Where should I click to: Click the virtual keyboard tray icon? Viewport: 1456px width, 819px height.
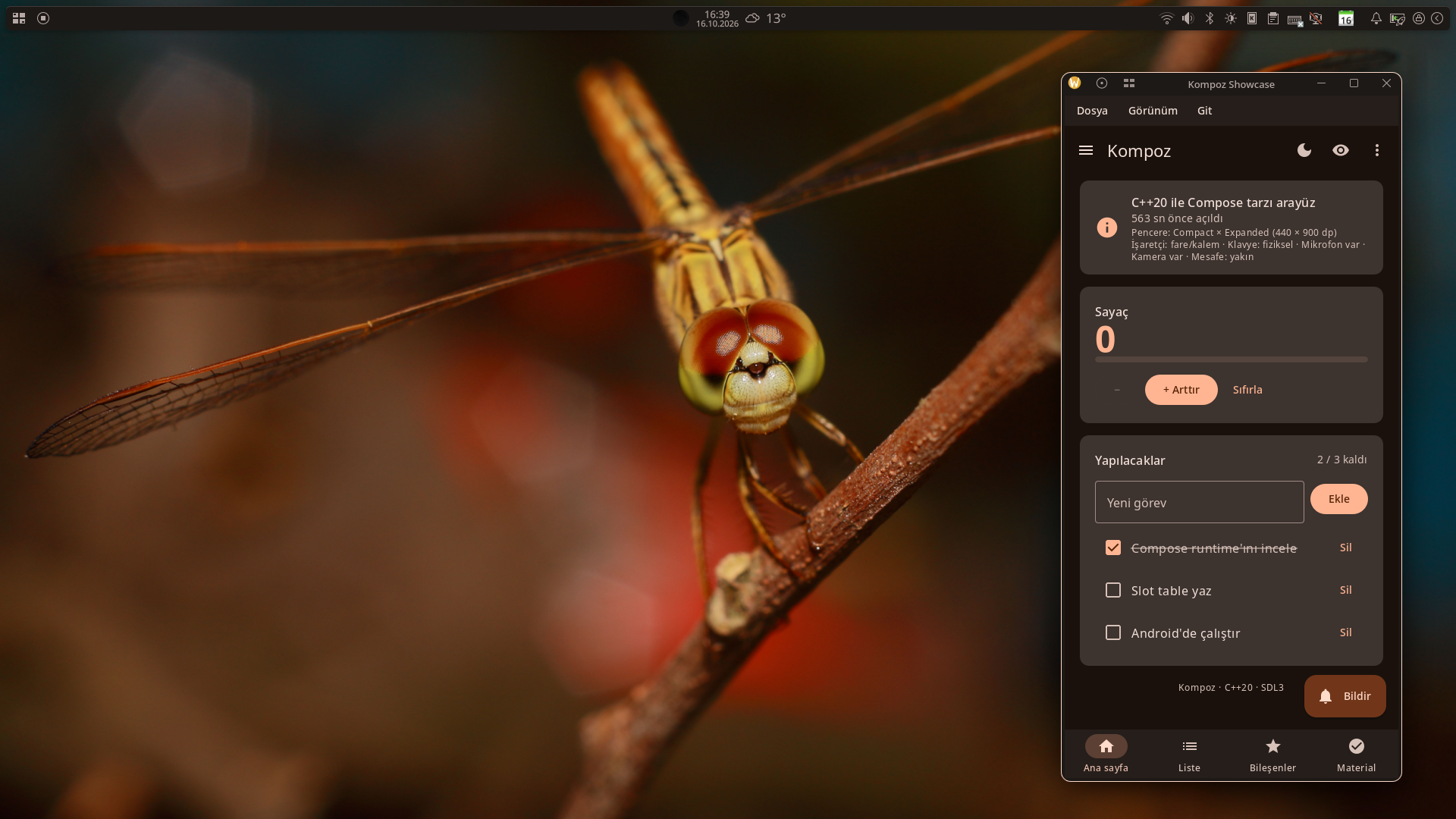click(x=1294, y=19)
